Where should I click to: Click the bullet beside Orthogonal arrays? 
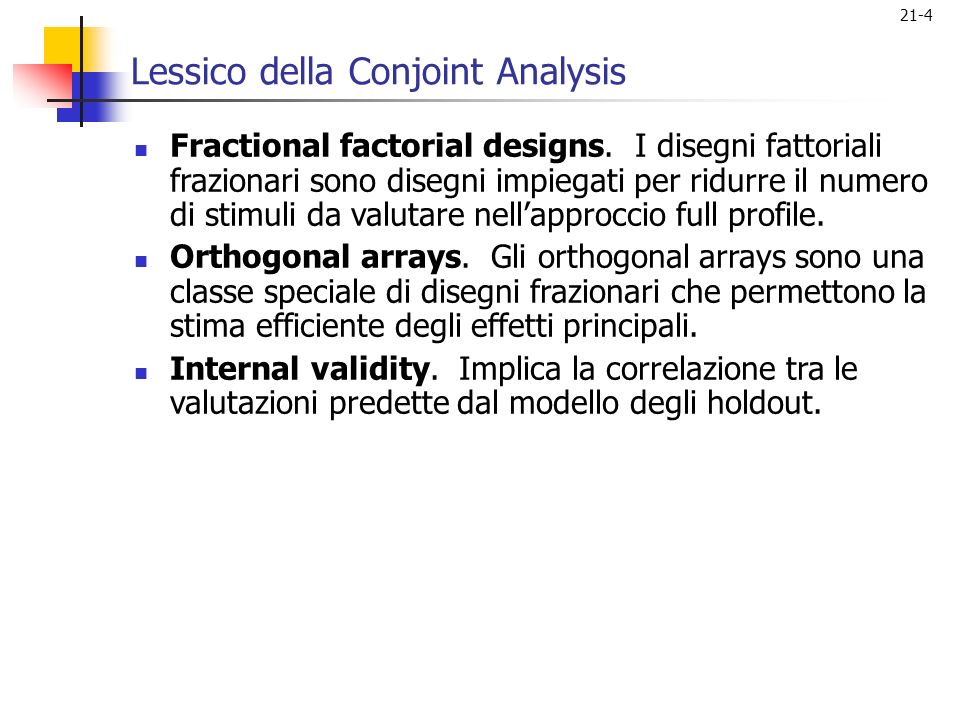[141, 261]
